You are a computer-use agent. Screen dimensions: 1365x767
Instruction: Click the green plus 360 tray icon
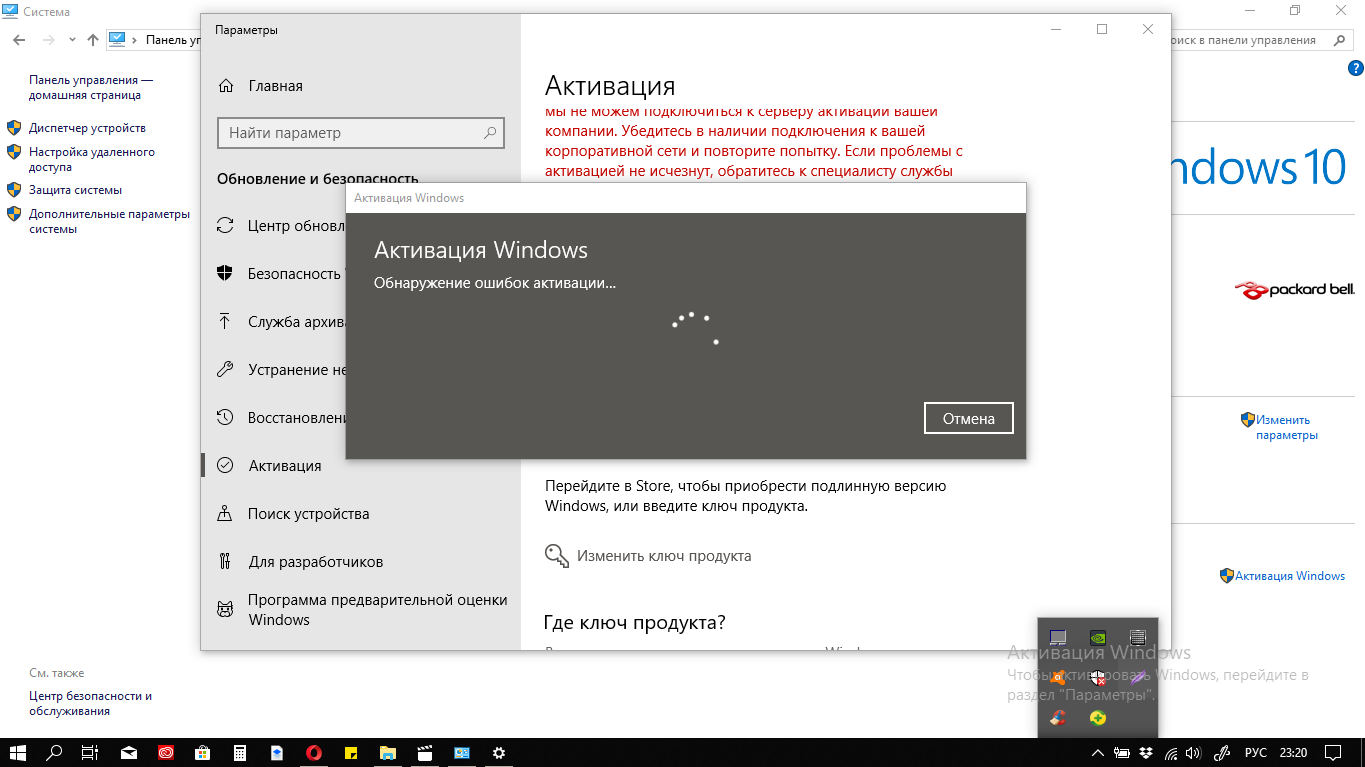pyautogui.click(x=1098, y=717)
